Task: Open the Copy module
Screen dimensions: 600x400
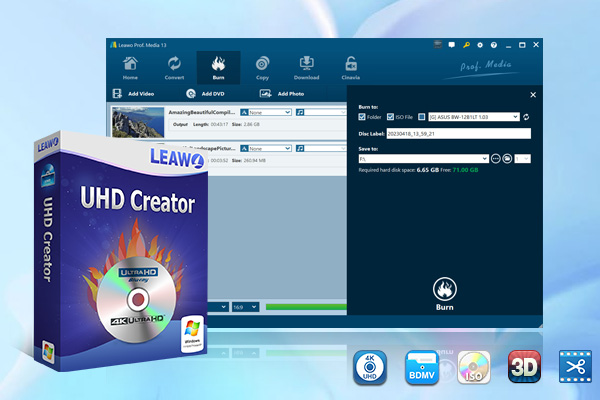Action: point(262,68)
